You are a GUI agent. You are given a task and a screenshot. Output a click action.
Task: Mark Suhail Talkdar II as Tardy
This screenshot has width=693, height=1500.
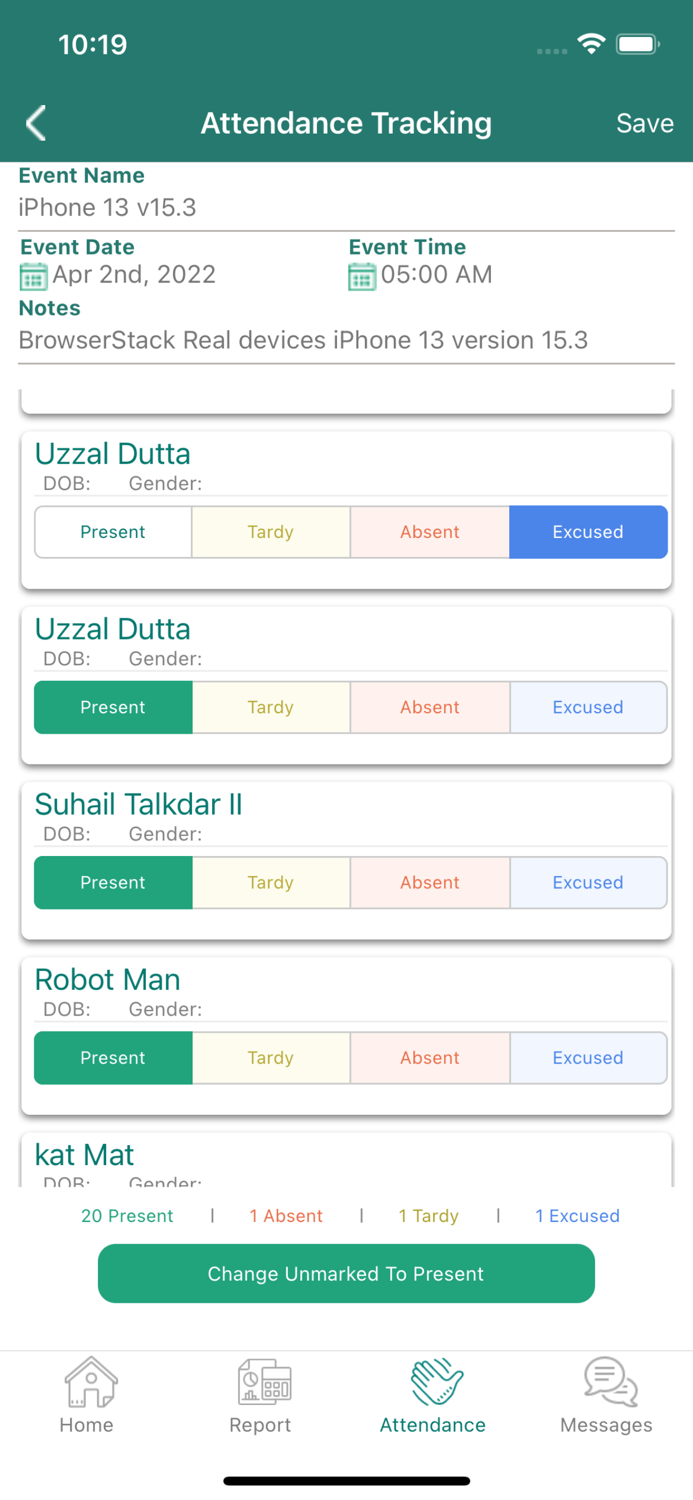pyautogui.click(x=271, y=883)
